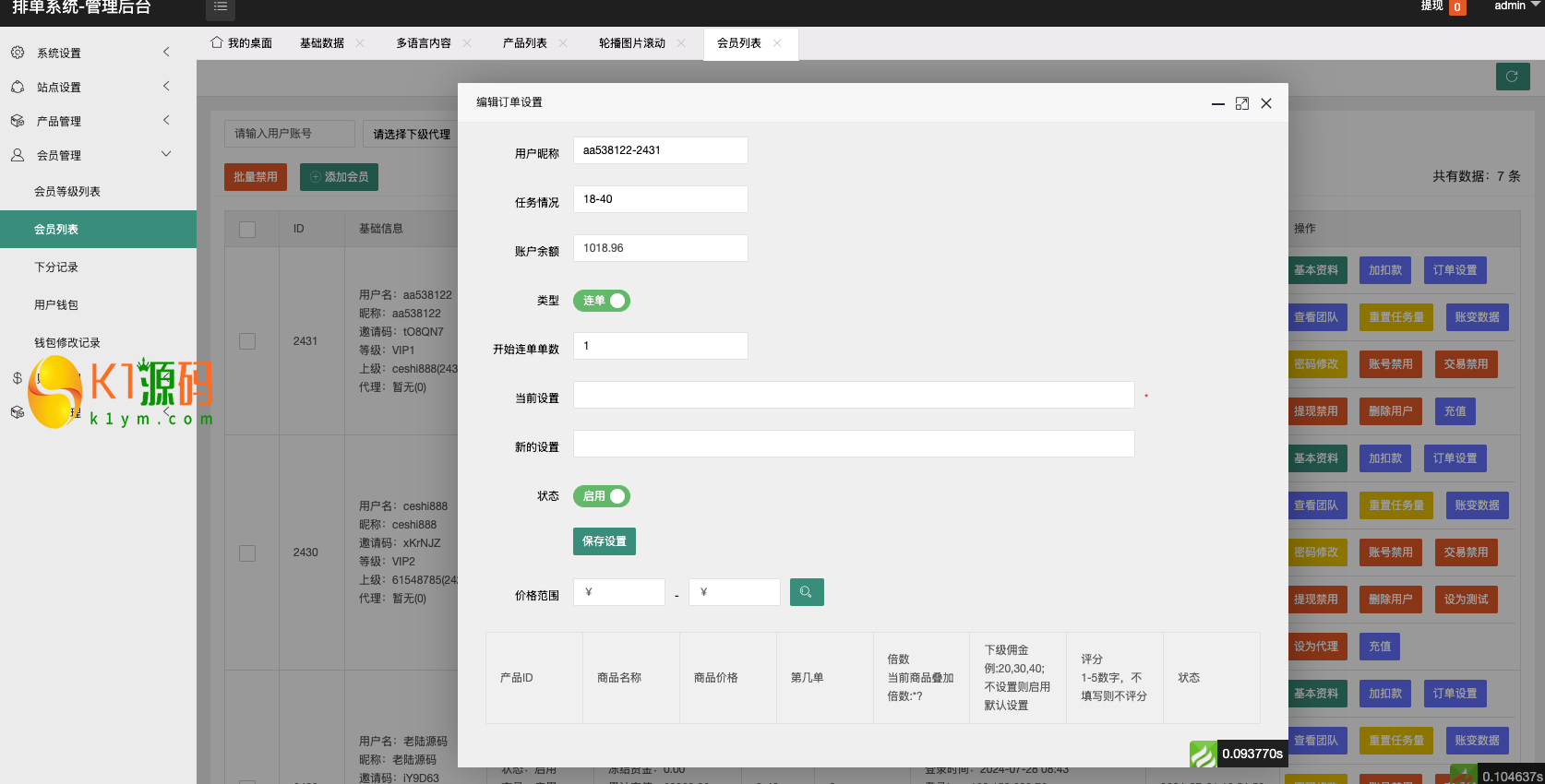Screen dimensions: 1545x784
Task: Check the select-all checkbox in table header
Action: click(247, 229)
